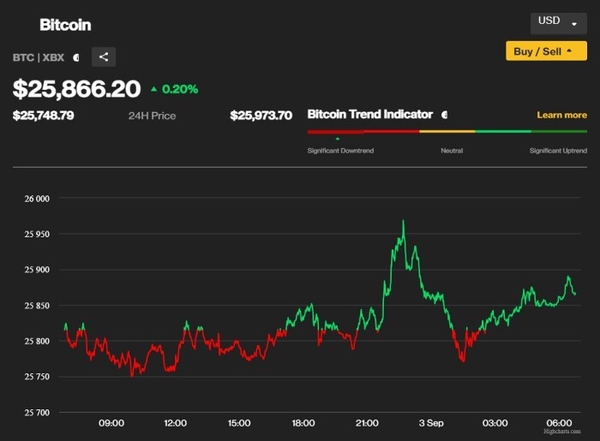Viewport: 600px width, 441px height.
Task: Click the 25 700 y-axis label
Action: pyautogui.click(x=37, y=412)
